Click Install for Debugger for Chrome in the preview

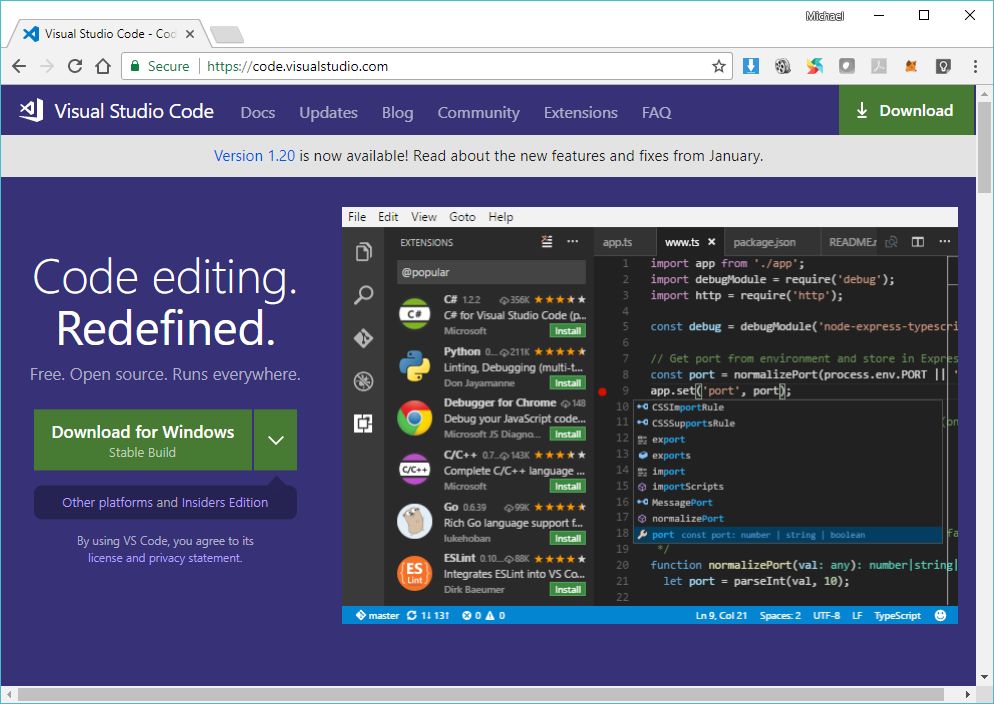[x=567, y=434]
